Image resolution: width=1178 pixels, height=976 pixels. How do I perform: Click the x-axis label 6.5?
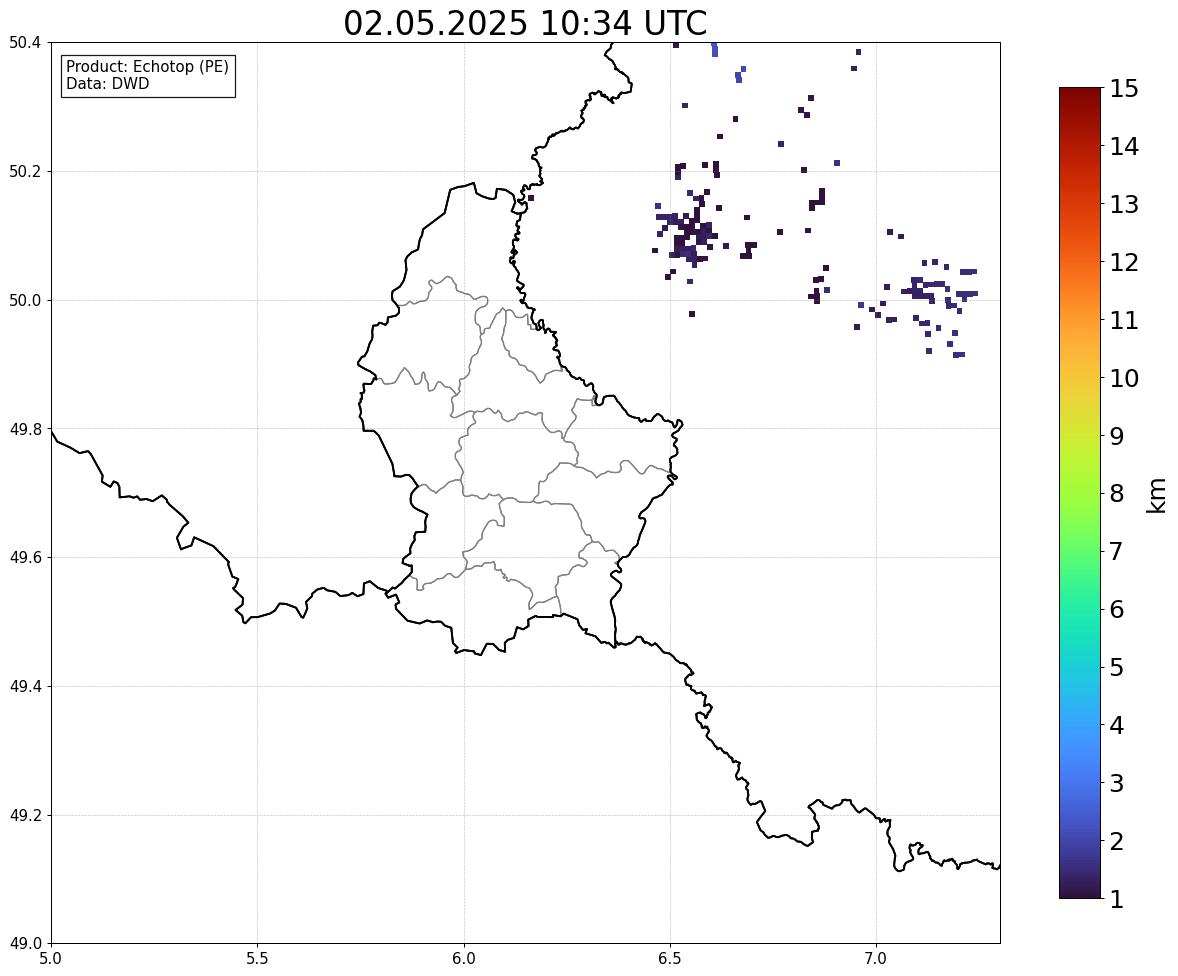coord(670,959)
